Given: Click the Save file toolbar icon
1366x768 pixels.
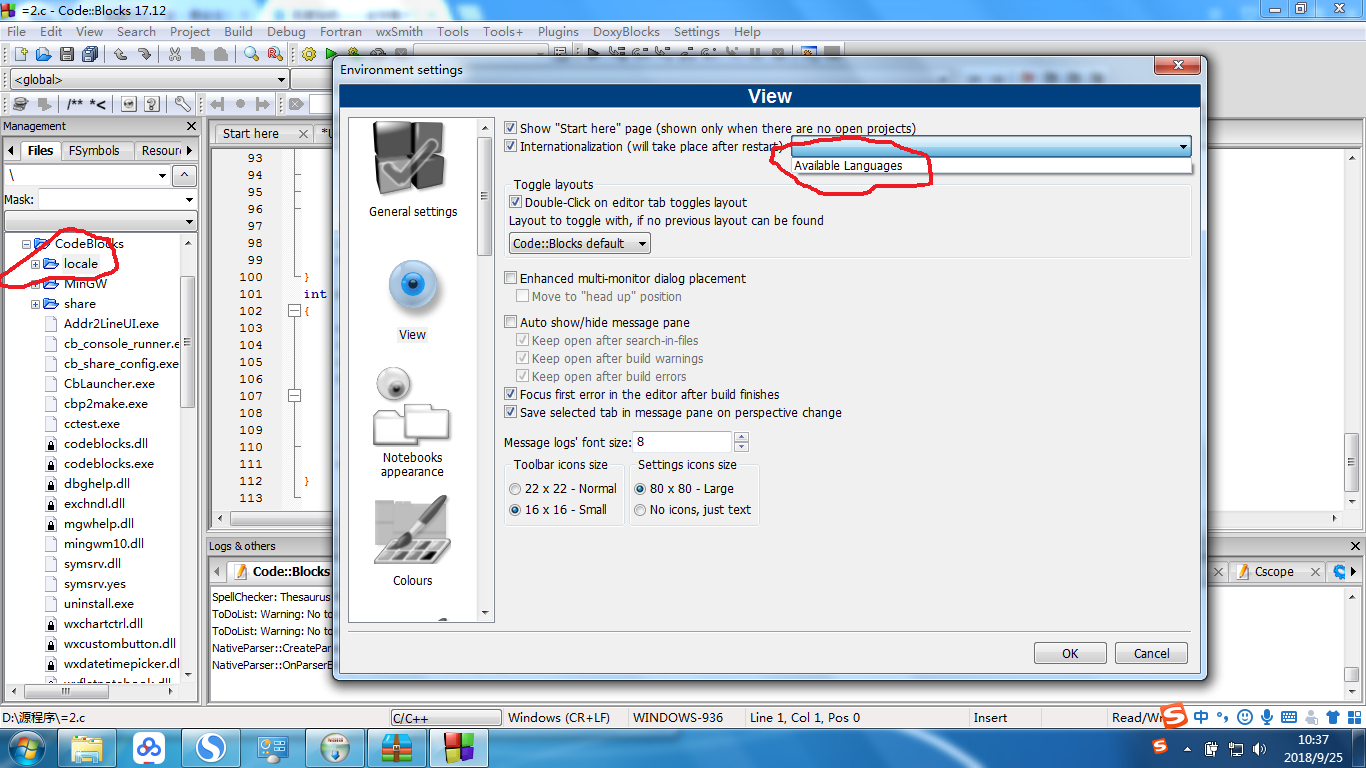Looking at the screenshot, I should [67, 54].
